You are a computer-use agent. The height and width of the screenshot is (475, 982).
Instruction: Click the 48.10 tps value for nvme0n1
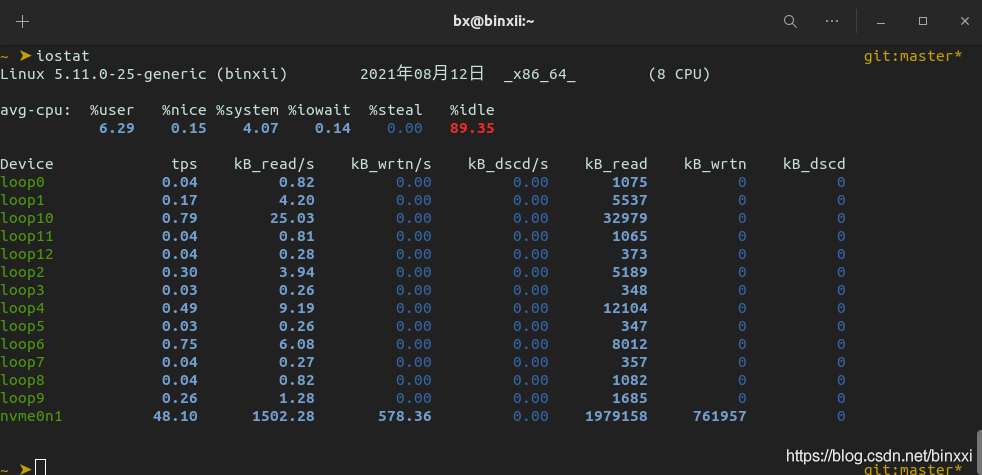click(x=175, y=416)
